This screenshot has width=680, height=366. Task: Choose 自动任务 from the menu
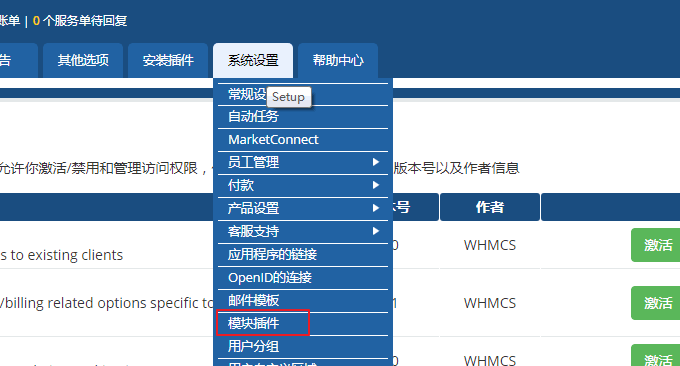point(303,117)
